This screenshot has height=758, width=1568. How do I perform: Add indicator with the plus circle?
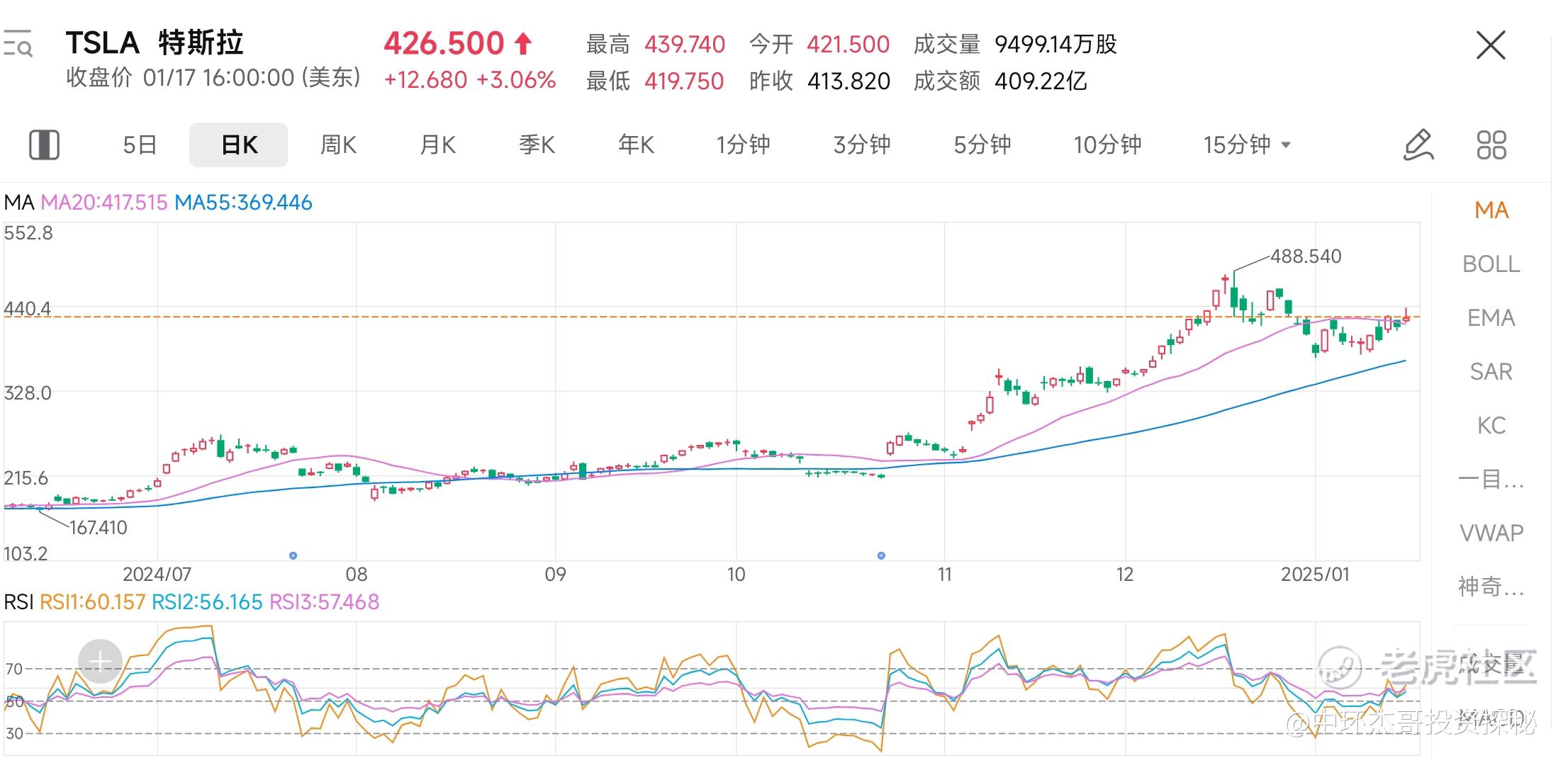(x=100, y=662)
